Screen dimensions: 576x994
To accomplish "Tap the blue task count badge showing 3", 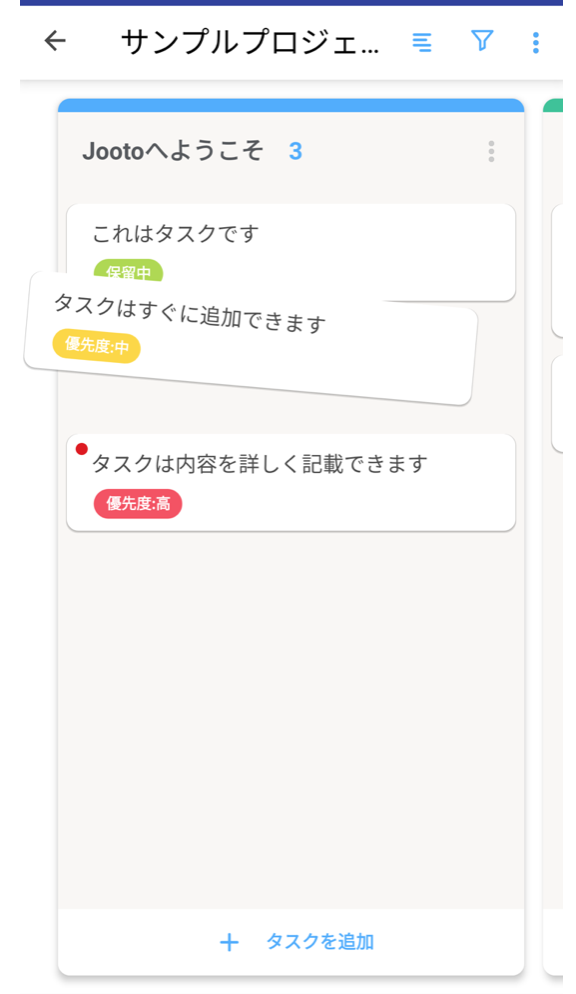I will tap(297, 150).
